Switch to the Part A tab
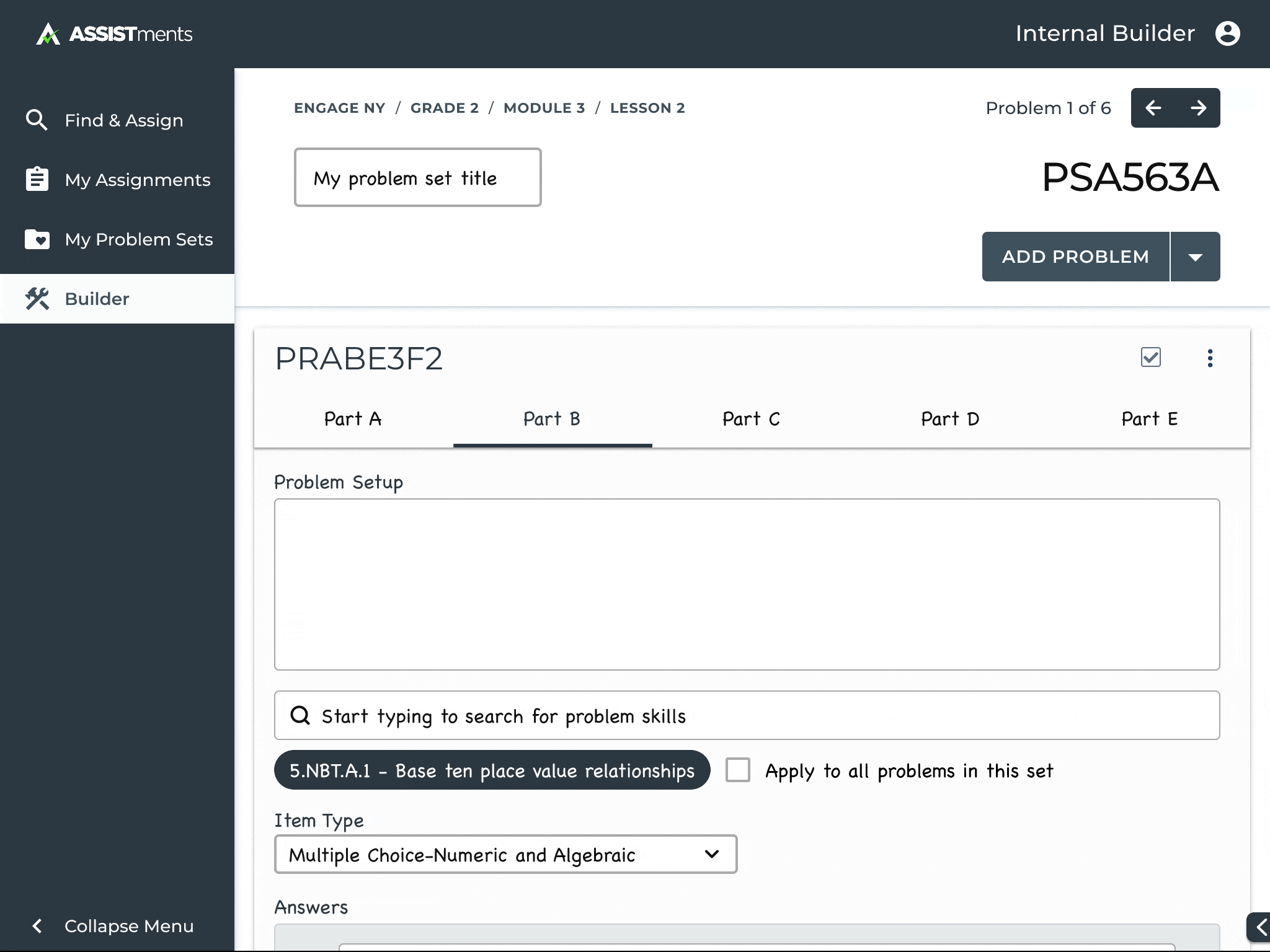Image resolution: width=1270 pixels, height=952 pixels. pyautogui.click(x=353, y=419)
